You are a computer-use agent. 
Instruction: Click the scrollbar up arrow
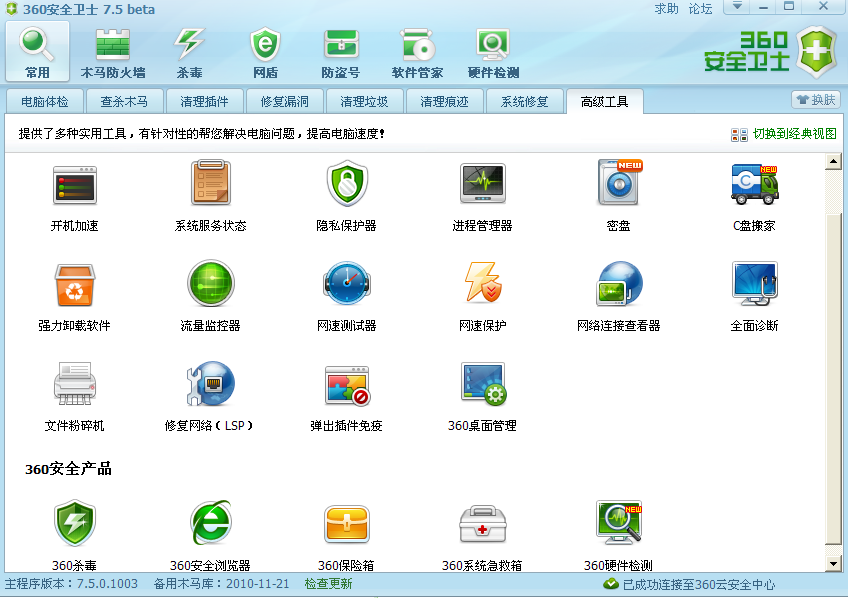[x=833, y=162]
